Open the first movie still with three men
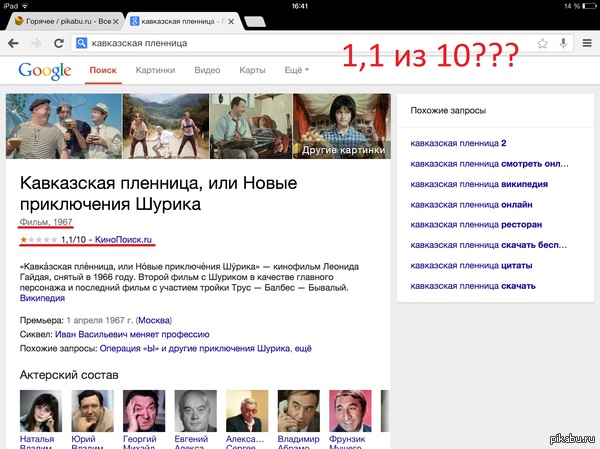 click(64, 126)
